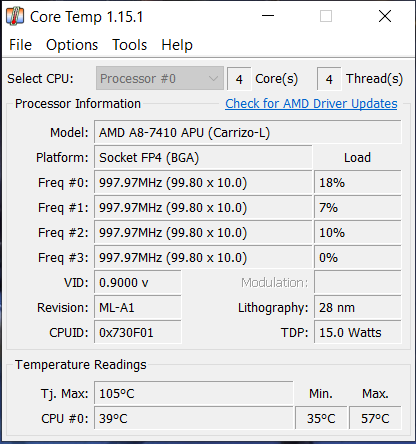Click the Freq #0 frequency value

[x=203, y=183]
